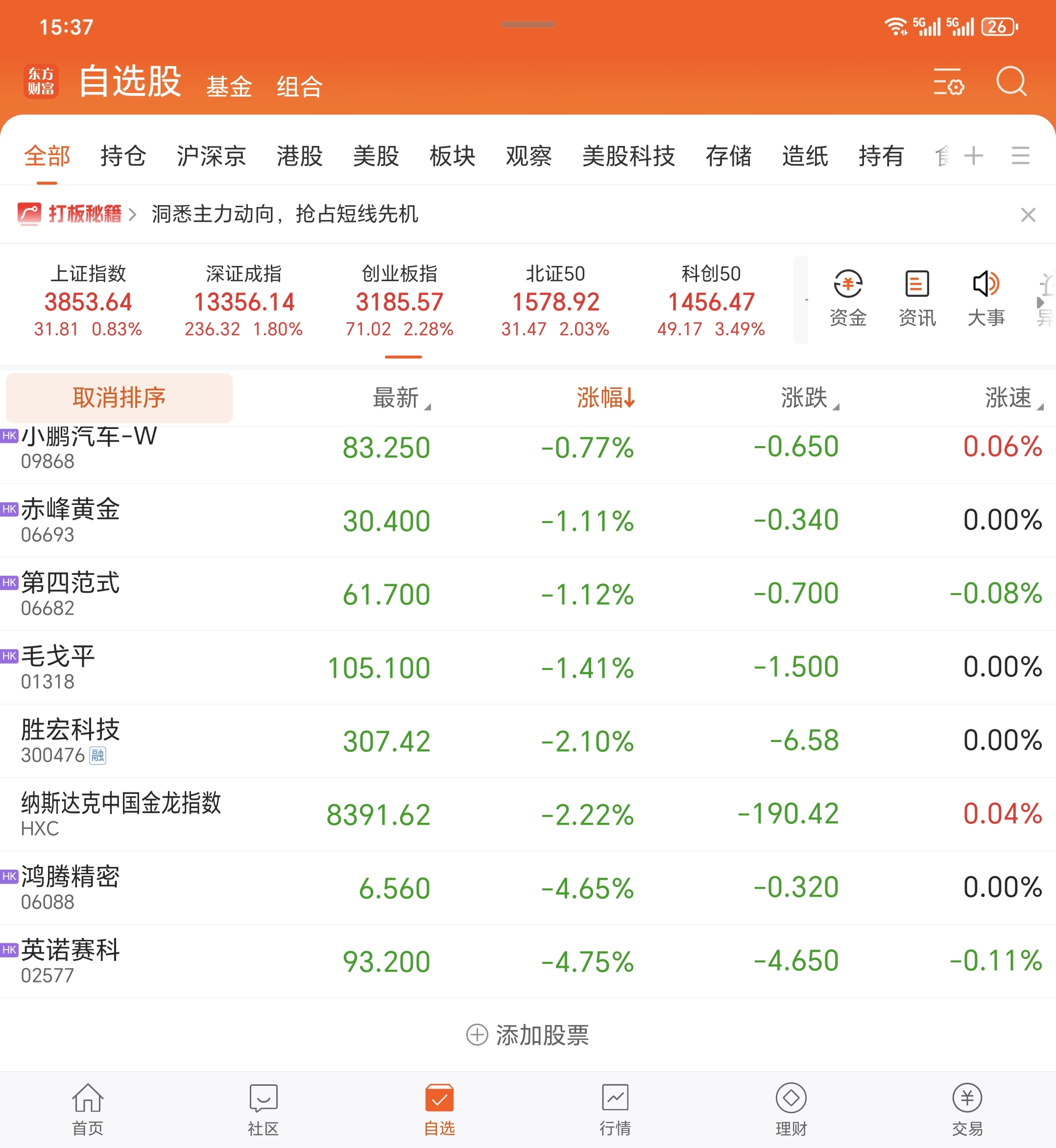Image resolution: width=1056 pixels, height=1148 pixels.
Task: Open the 打板秘籍 banner icon
Action: tap(29, 215)
